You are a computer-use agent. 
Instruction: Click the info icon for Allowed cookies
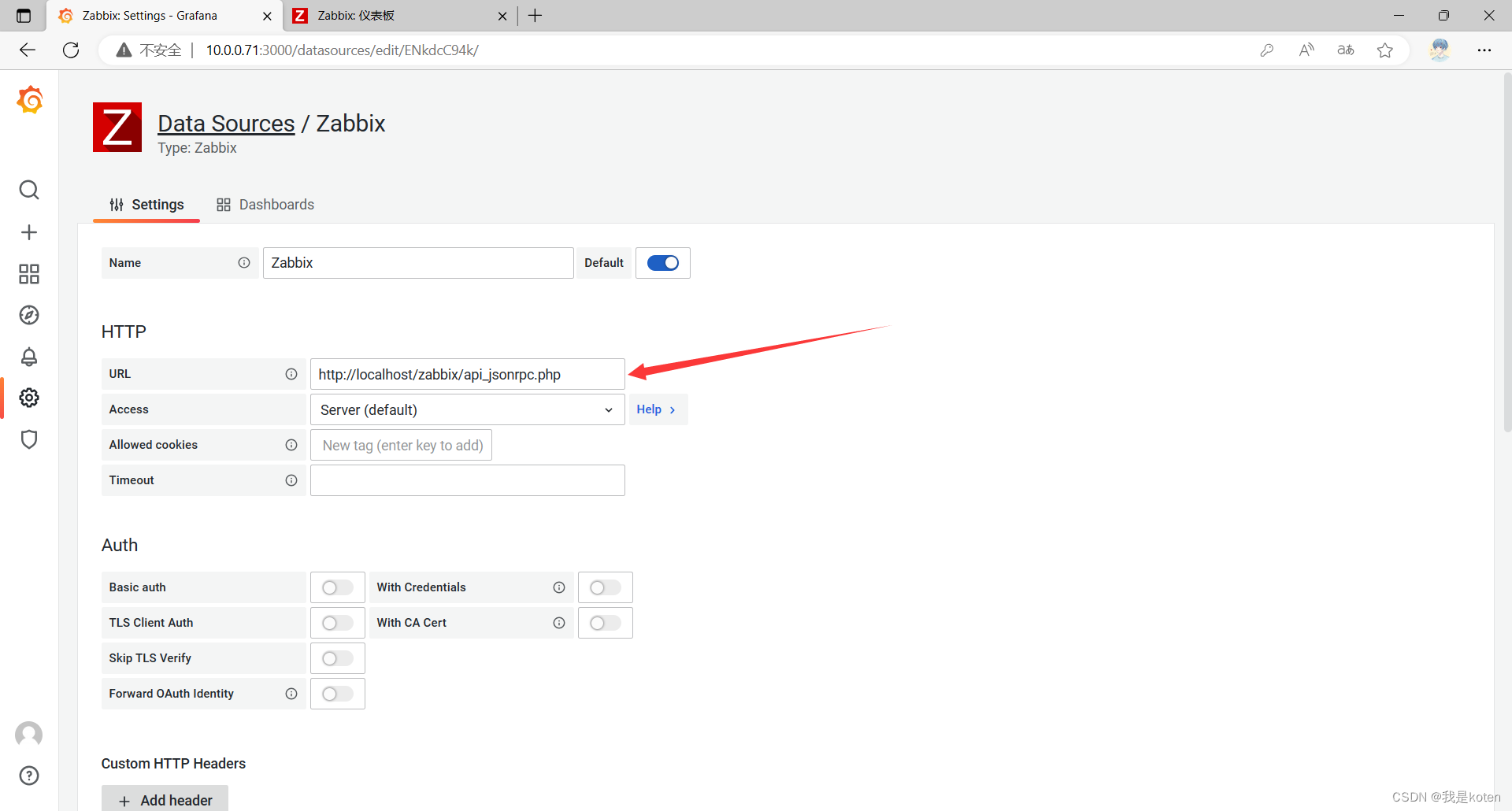coord(291,445)
